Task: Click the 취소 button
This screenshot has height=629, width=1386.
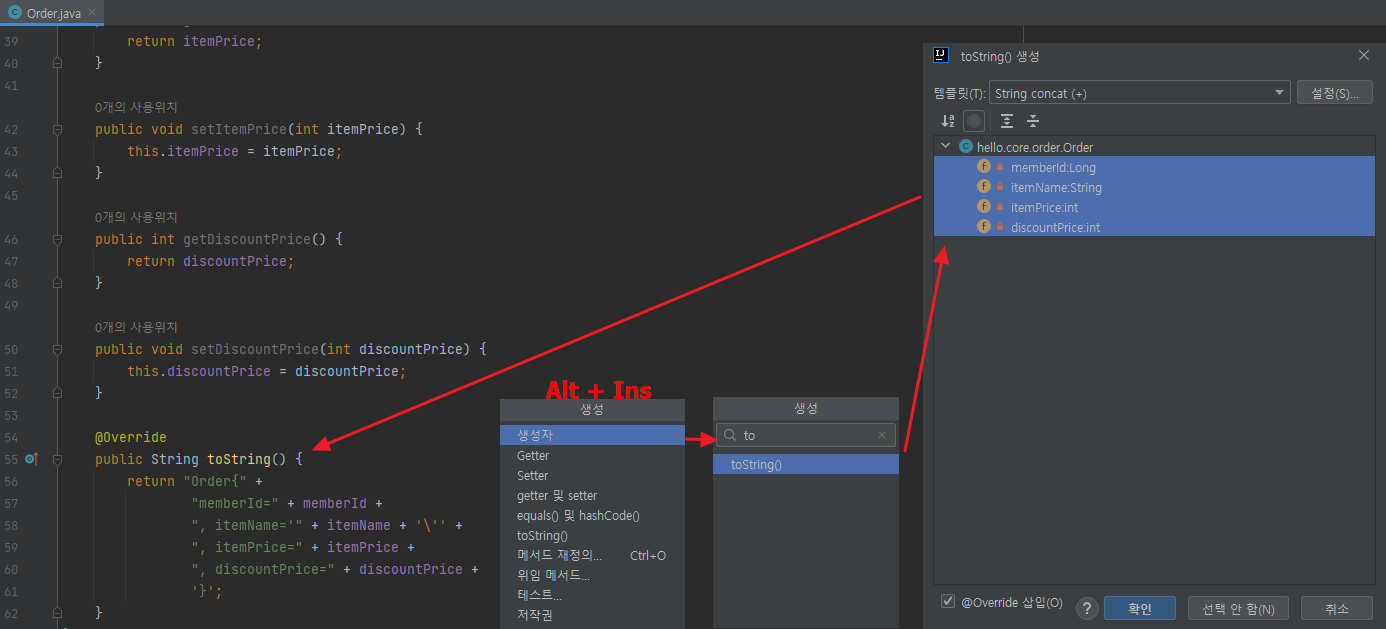Action: click(1337, 609)
